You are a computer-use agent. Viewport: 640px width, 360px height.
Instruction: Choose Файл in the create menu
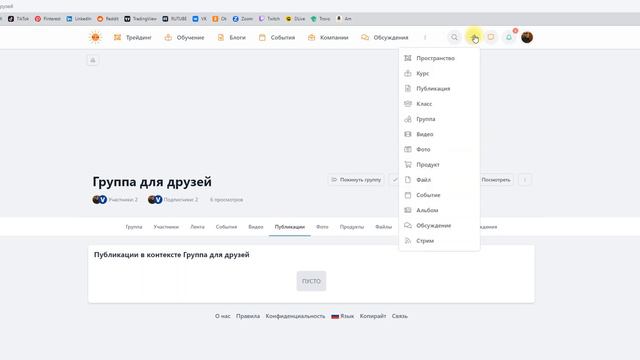439,180
